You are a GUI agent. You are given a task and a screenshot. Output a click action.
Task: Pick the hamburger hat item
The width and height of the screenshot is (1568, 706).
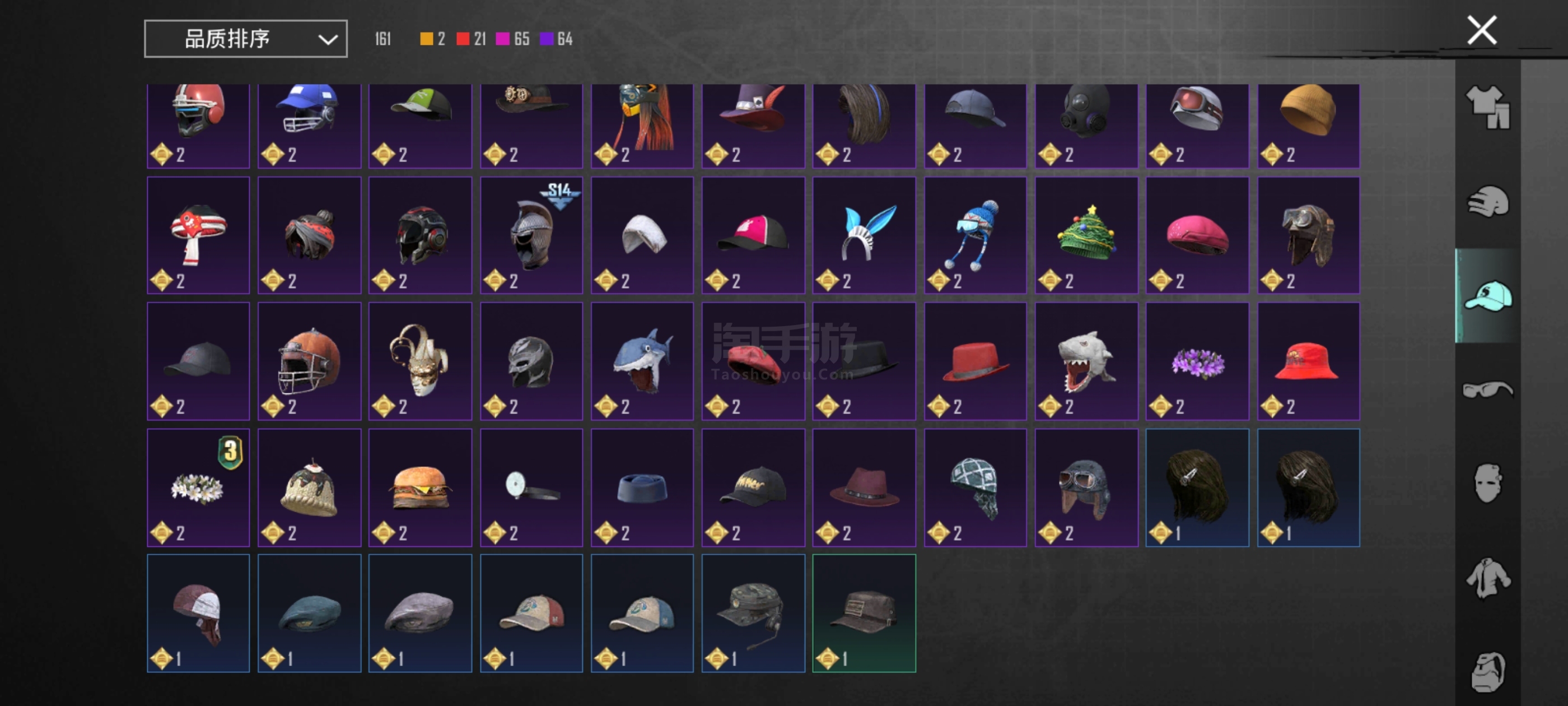[x=420, y=487]
